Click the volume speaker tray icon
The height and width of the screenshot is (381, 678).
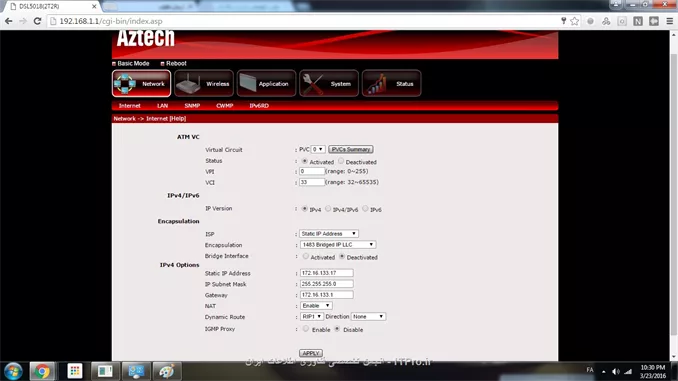(x=616, y=371)
